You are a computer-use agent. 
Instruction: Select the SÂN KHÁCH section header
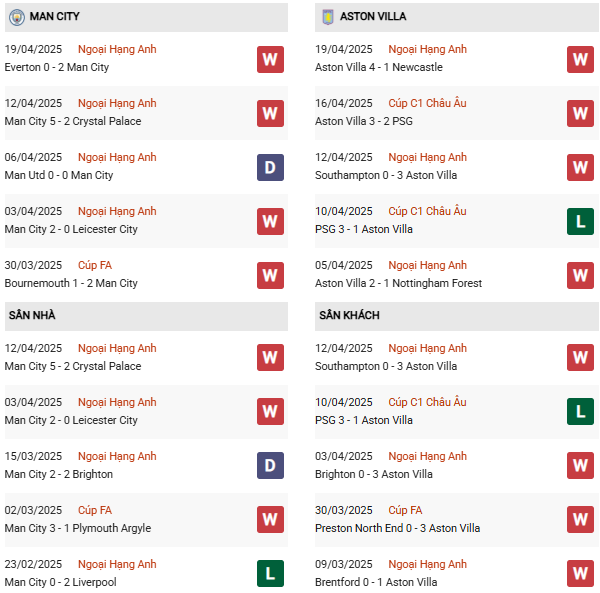(349, 315)
